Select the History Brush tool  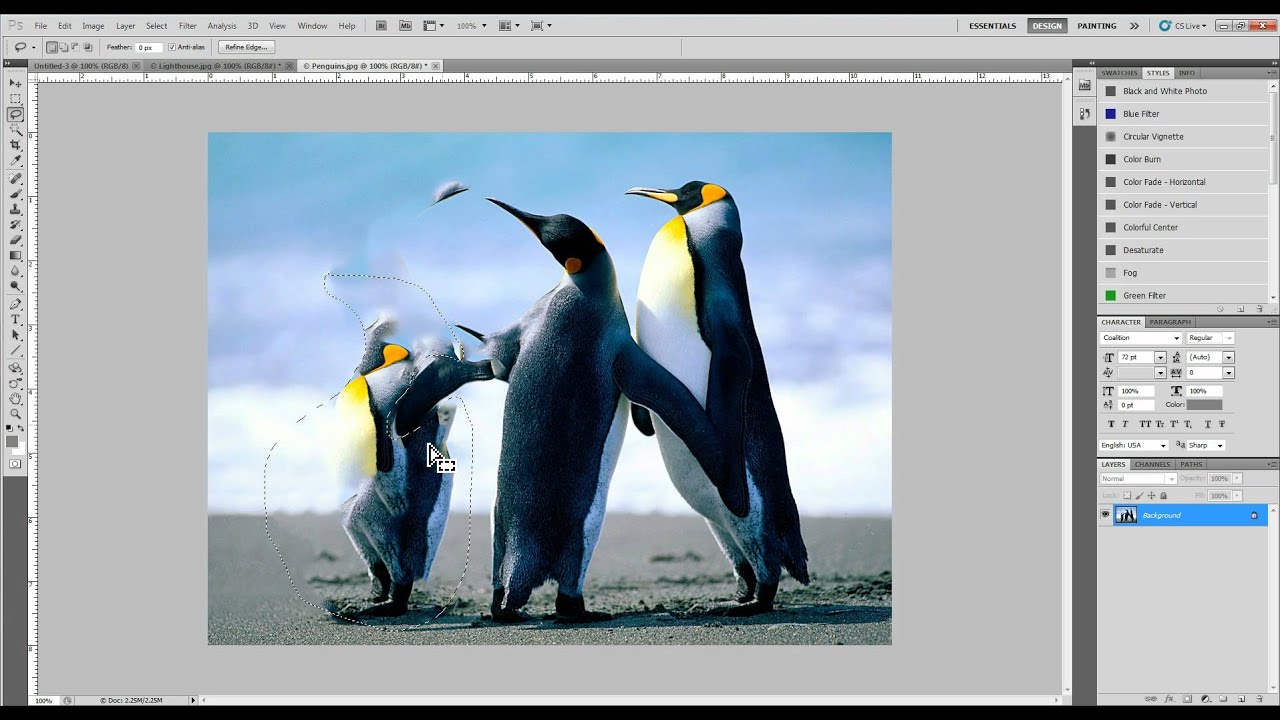tap(15, 224)
